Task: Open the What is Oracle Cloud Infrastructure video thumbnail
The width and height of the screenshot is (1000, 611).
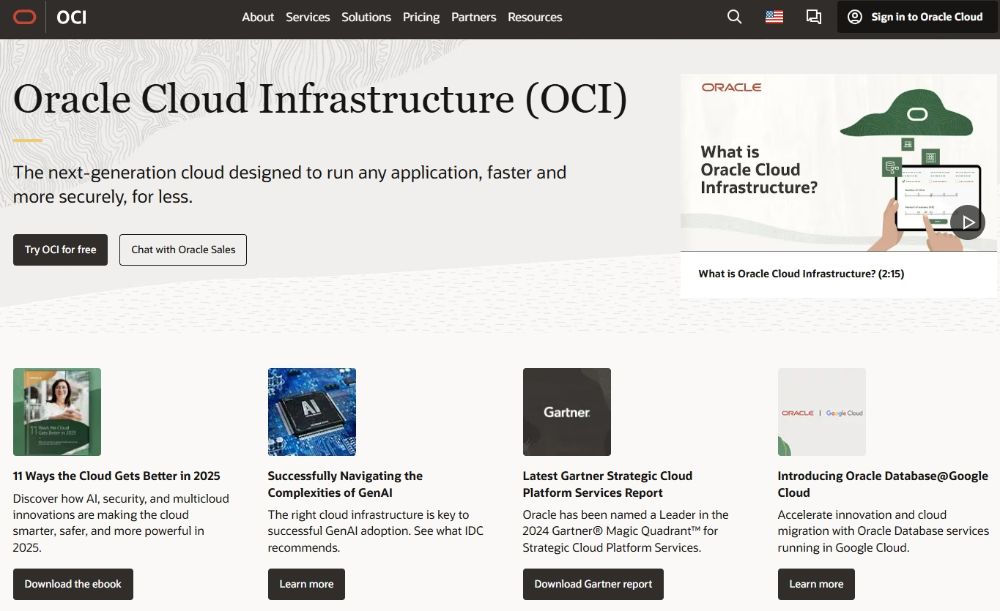Action: (839, 163)
